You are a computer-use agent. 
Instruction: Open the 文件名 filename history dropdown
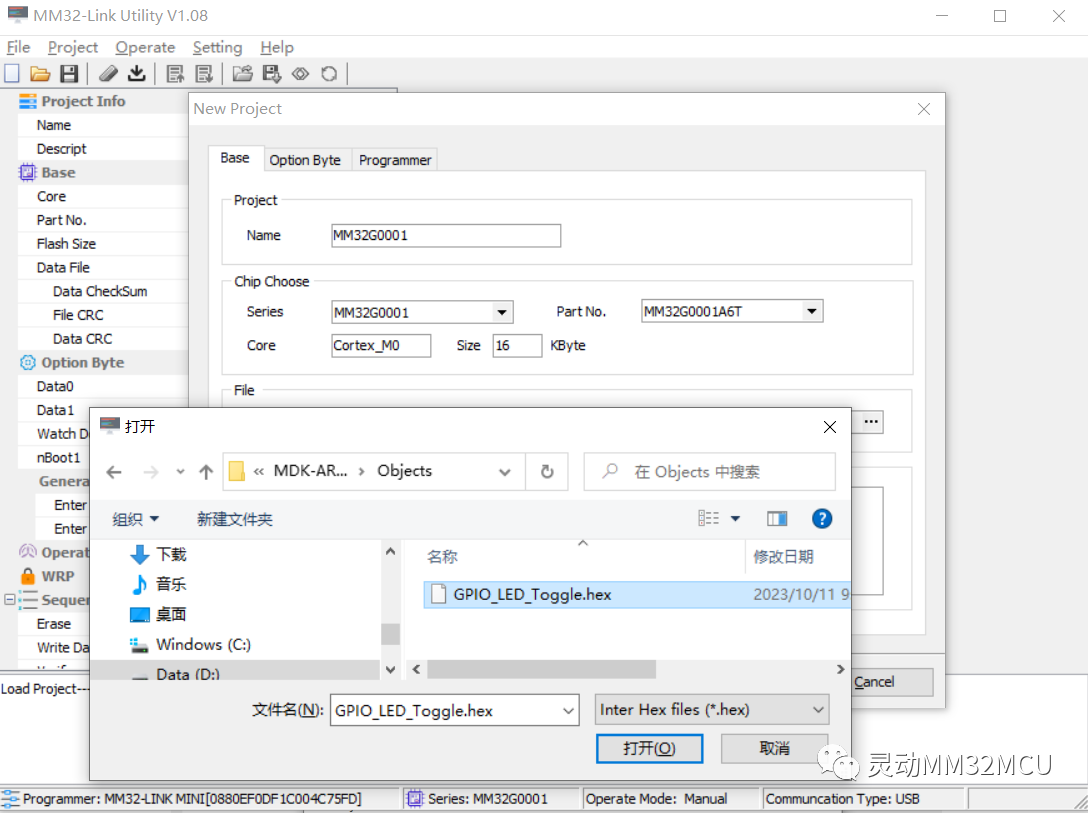click(568, 710)
